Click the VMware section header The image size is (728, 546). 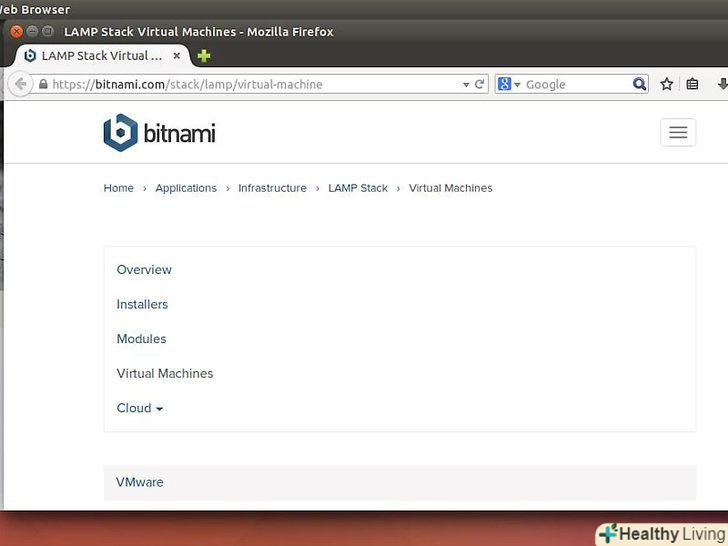click(400, 482)
